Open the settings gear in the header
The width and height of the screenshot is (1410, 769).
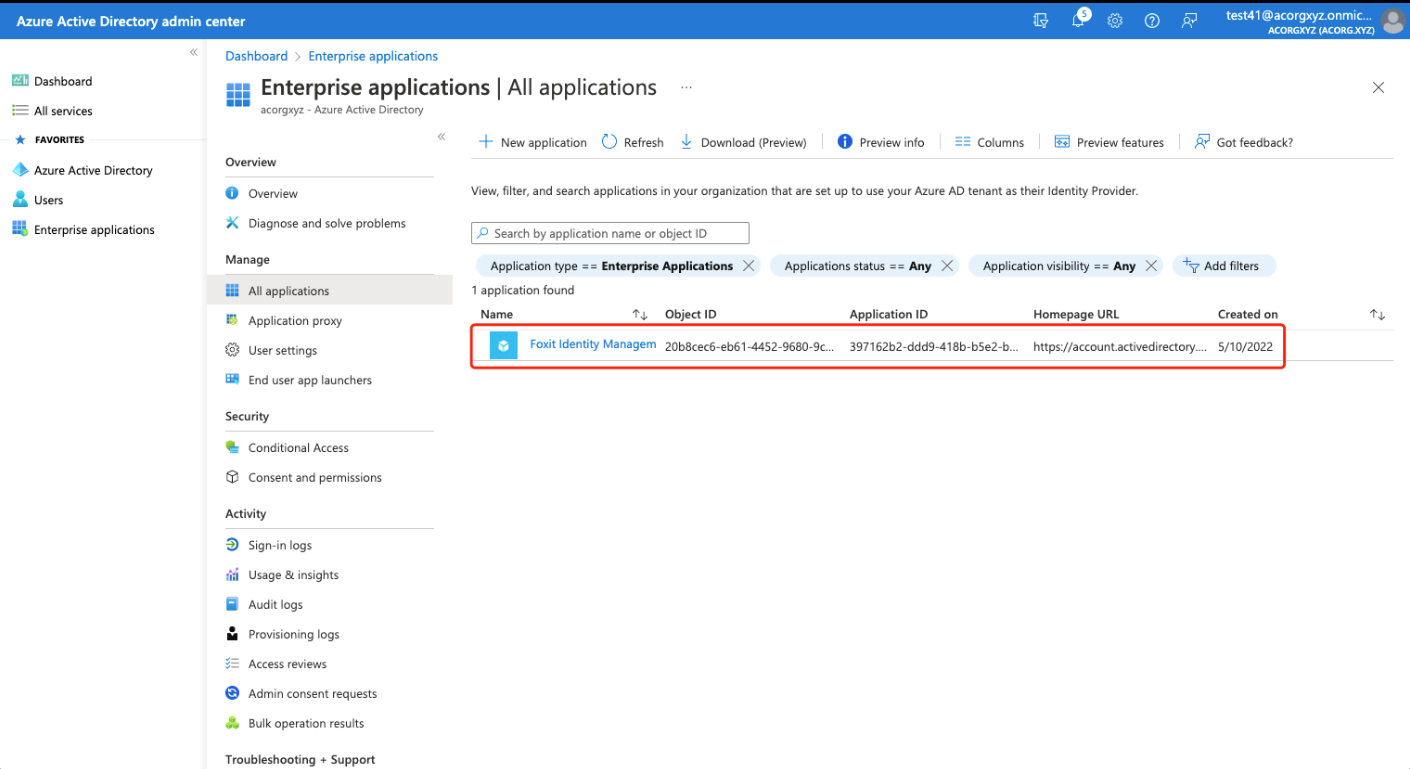(1115, 21)
